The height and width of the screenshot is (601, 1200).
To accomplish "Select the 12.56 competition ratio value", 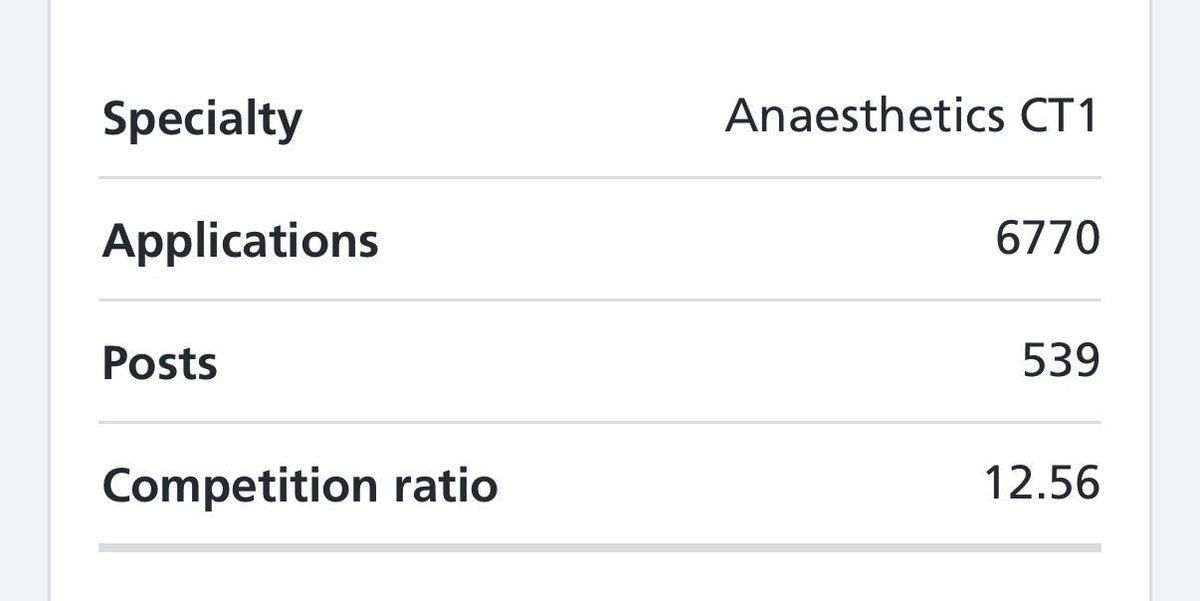I will click(x=1041, y=485).
